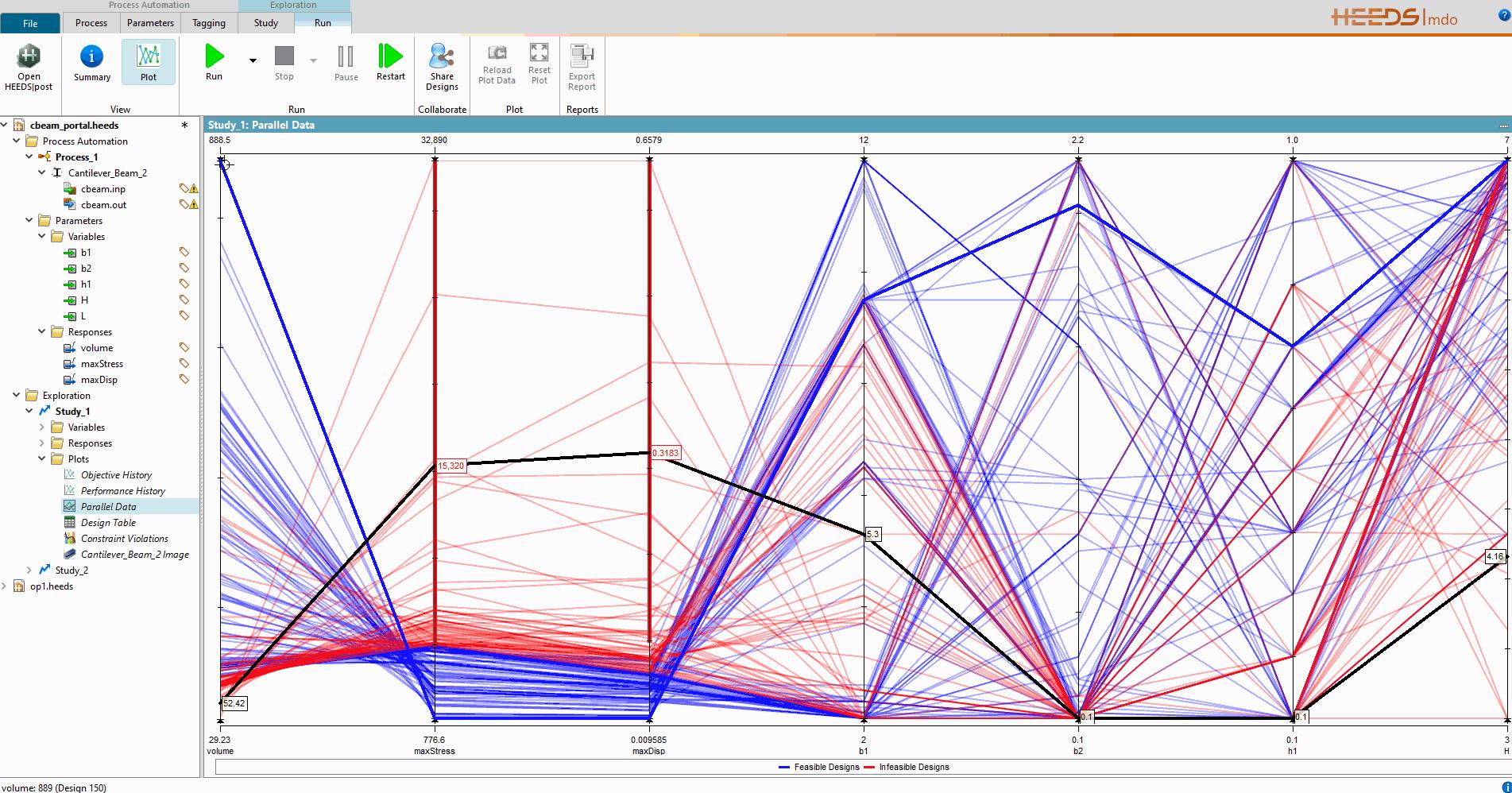Collapse the Process Automation folder
Screen dimensions: 1512x793
17,141
